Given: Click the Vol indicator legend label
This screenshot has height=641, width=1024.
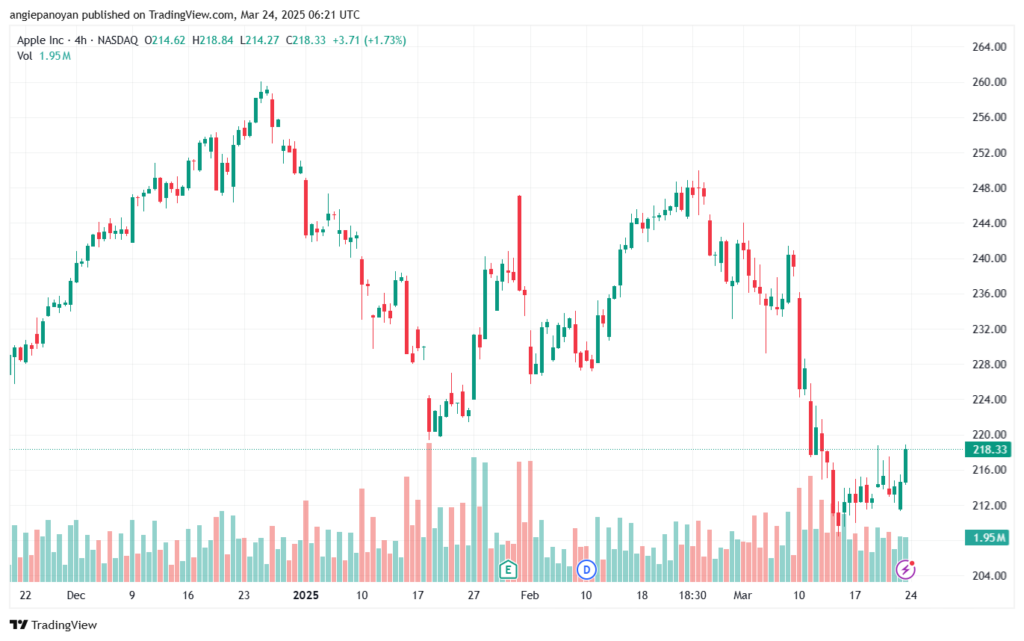Looking at the screenshot, I should coord(24,56).
